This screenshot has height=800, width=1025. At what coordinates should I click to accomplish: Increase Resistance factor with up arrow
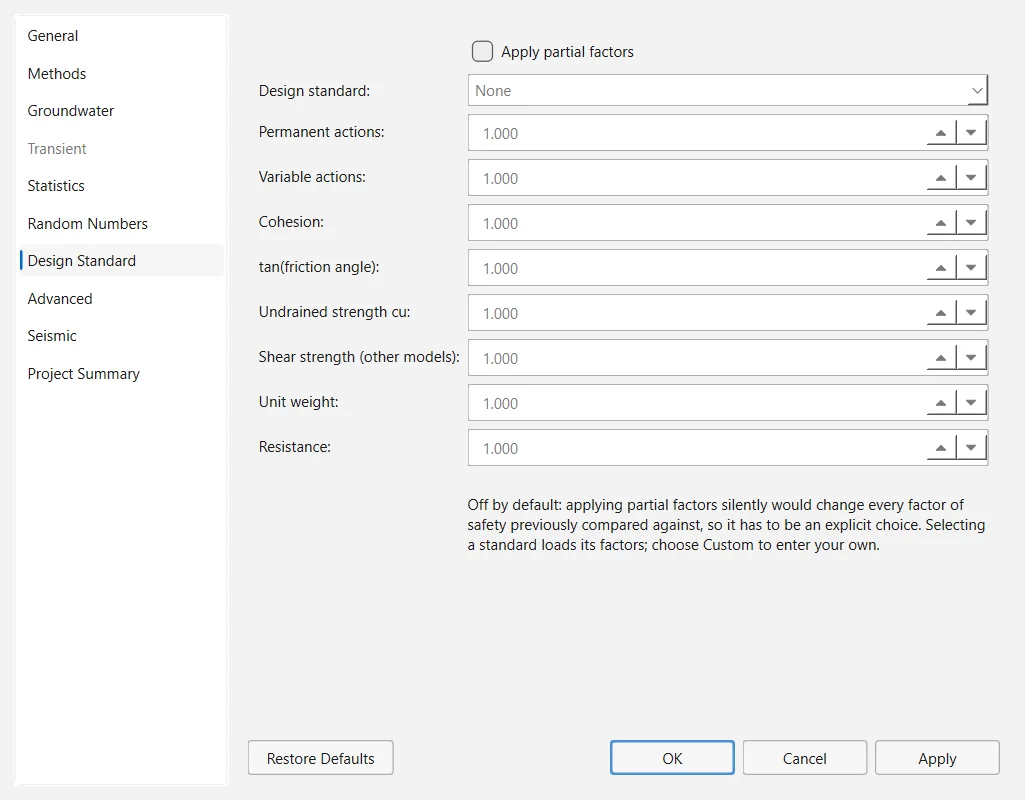click(941, 448)
